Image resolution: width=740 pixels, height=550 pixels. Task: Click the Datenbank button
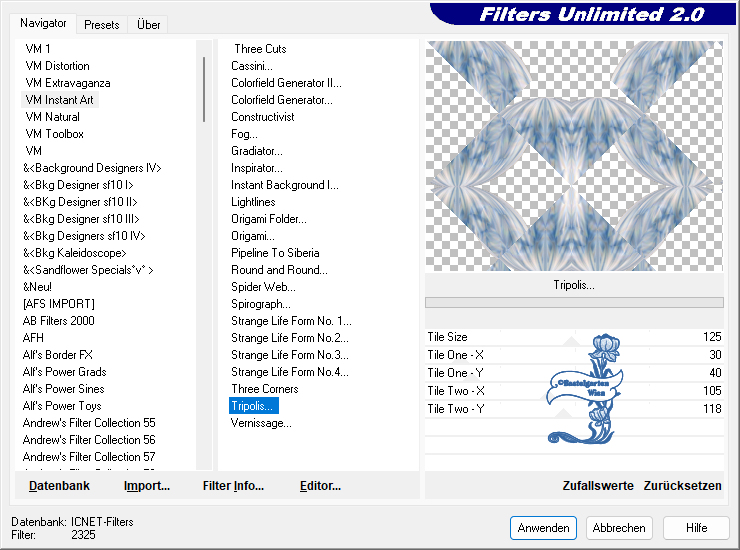pyautogui.click(x=59, y=486)
